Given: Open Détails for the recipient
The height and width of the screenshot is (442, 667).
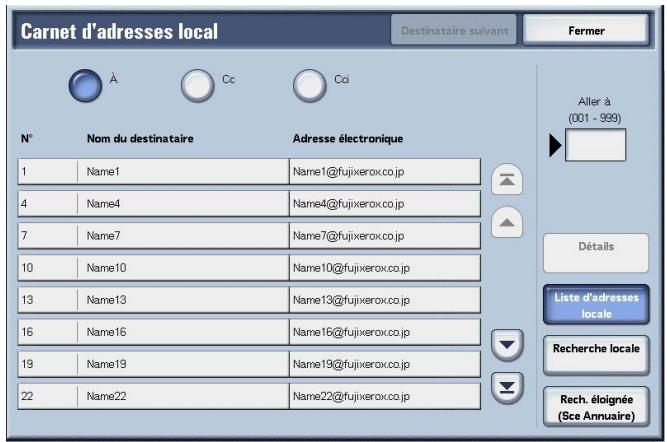Looking at the screenshot, I should [596, 253].
